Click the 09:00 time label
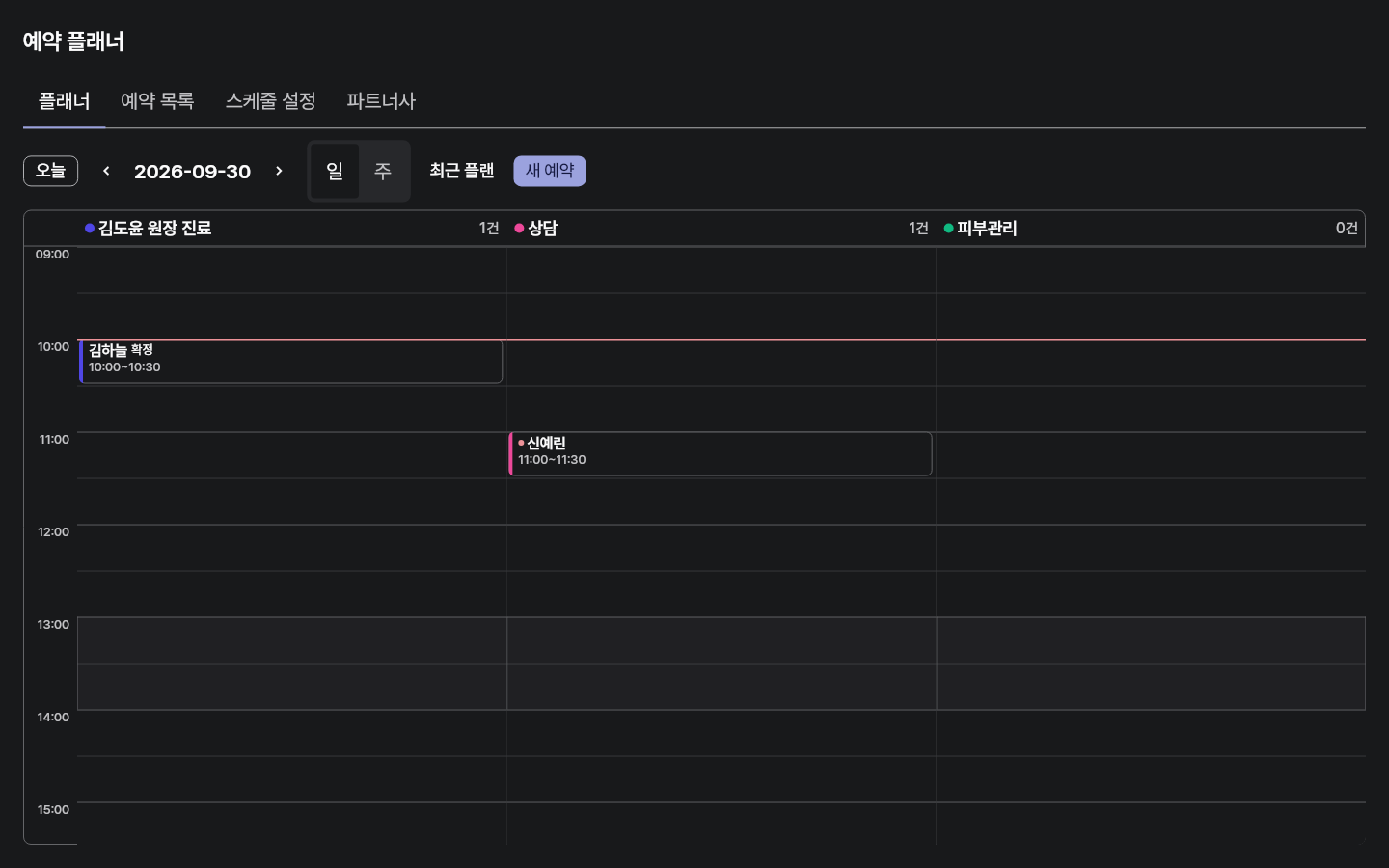The width and height of the screenshot is (1389, 868). click(x=52, y=255)
